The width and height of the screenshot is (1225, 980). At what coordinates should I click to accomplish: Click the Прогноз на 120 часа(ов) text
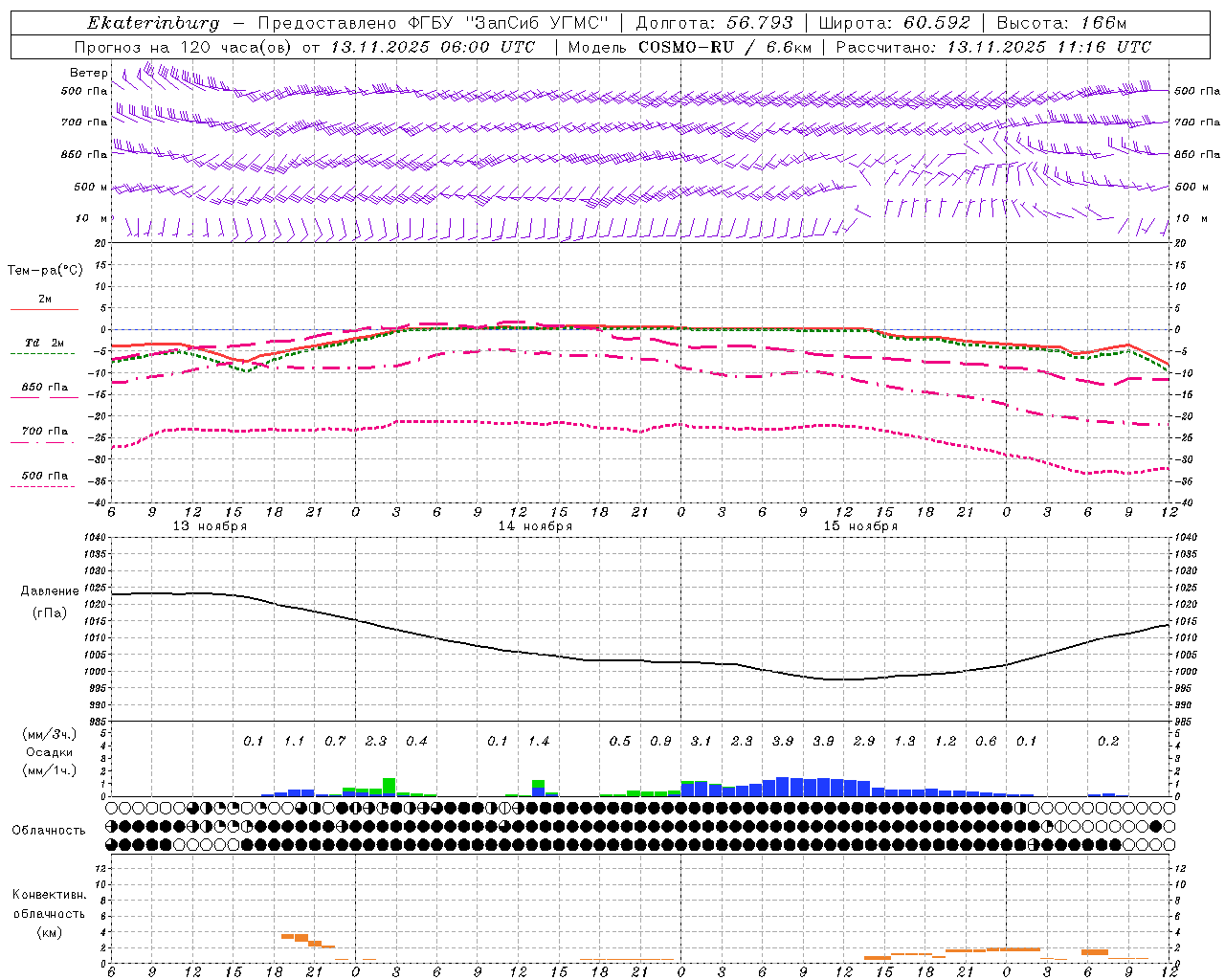click(x=185, y=47)
